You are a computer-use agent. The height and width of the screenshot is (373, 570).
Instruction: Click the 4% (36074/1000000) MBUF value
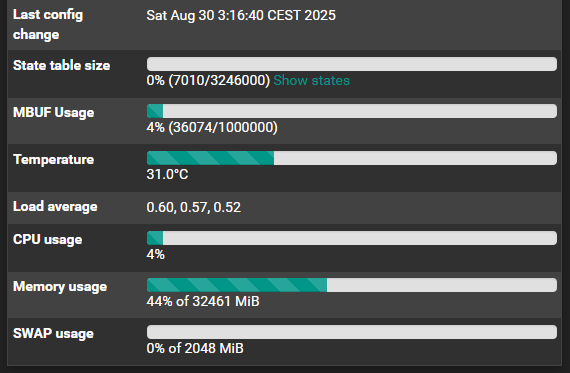212,128
